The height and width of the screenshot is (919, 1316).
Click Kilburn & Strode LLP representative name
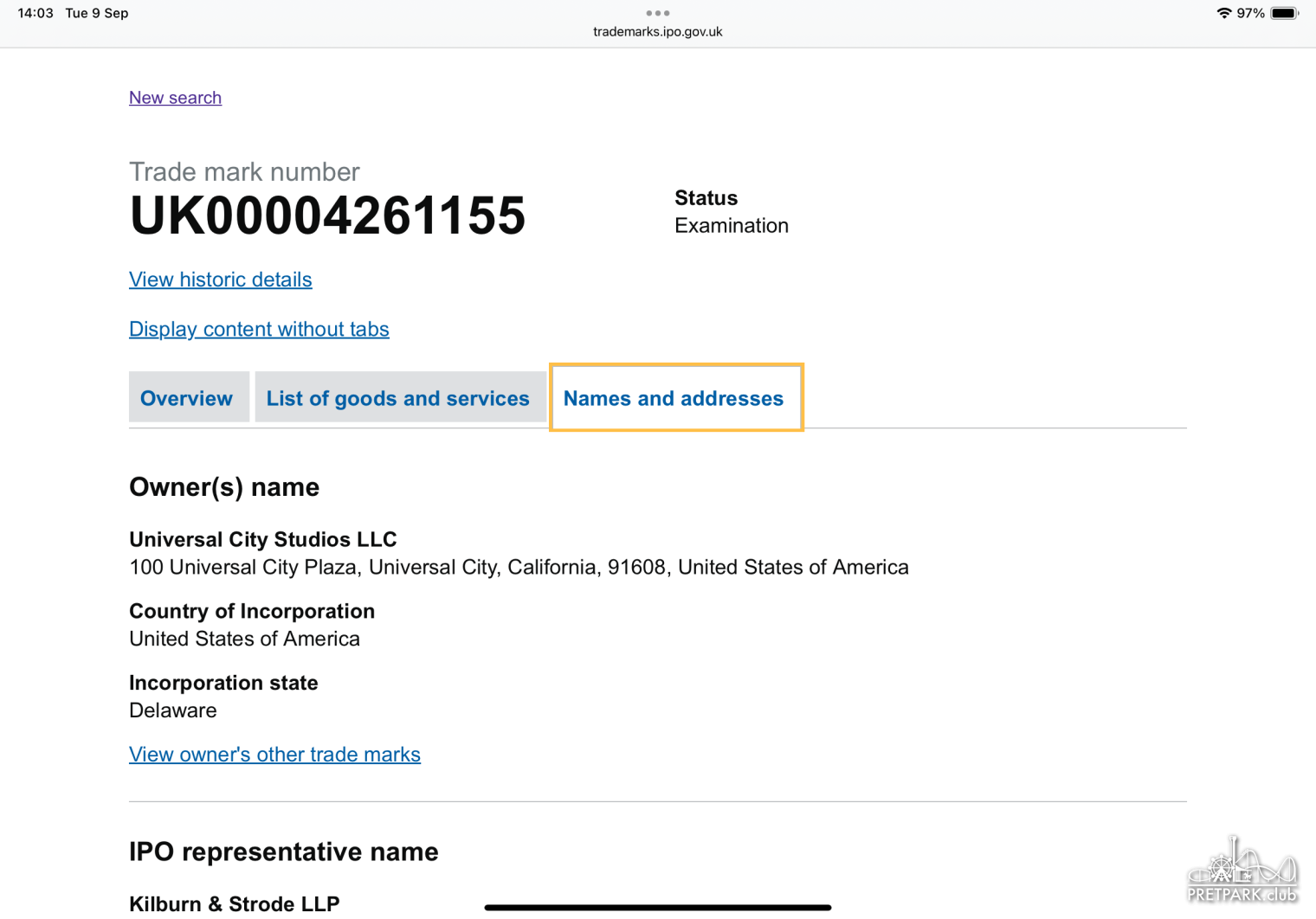(234, 903)
